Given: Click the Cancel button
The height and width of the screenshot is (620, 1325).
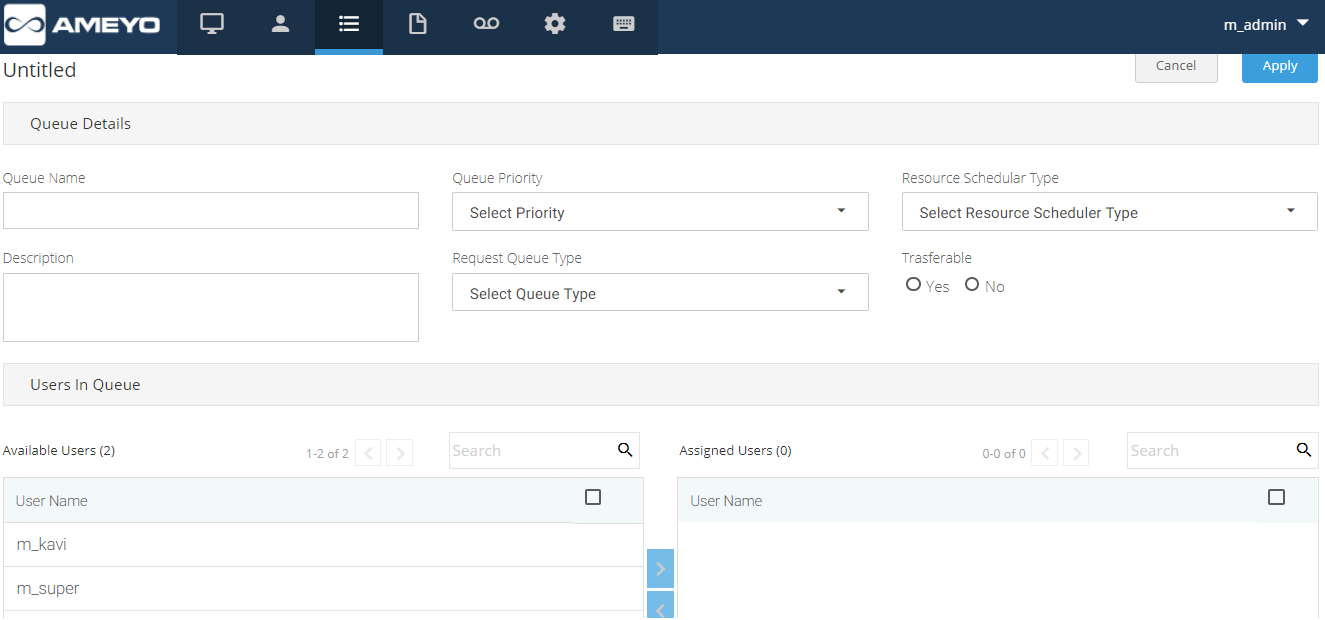Looking at the screenshot, I should (1176, 66).
